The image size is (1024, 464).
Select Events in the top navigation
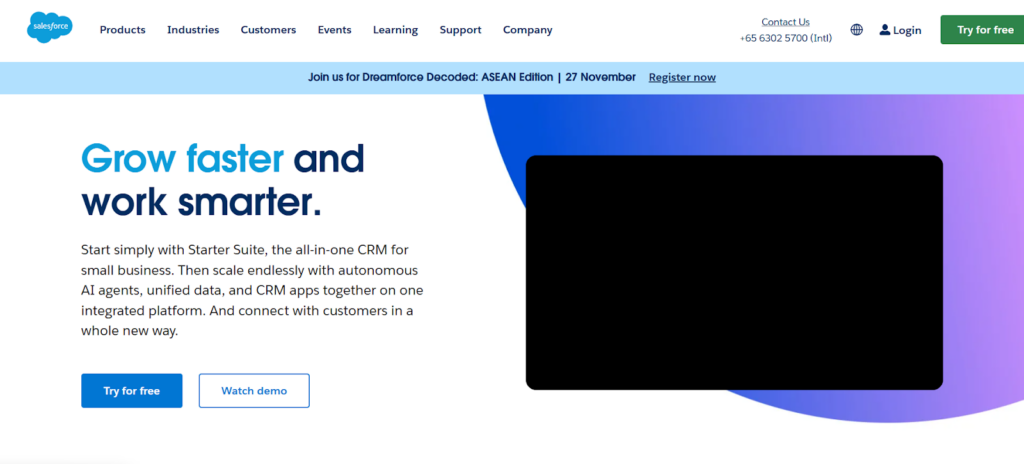[x=334, y=30]
